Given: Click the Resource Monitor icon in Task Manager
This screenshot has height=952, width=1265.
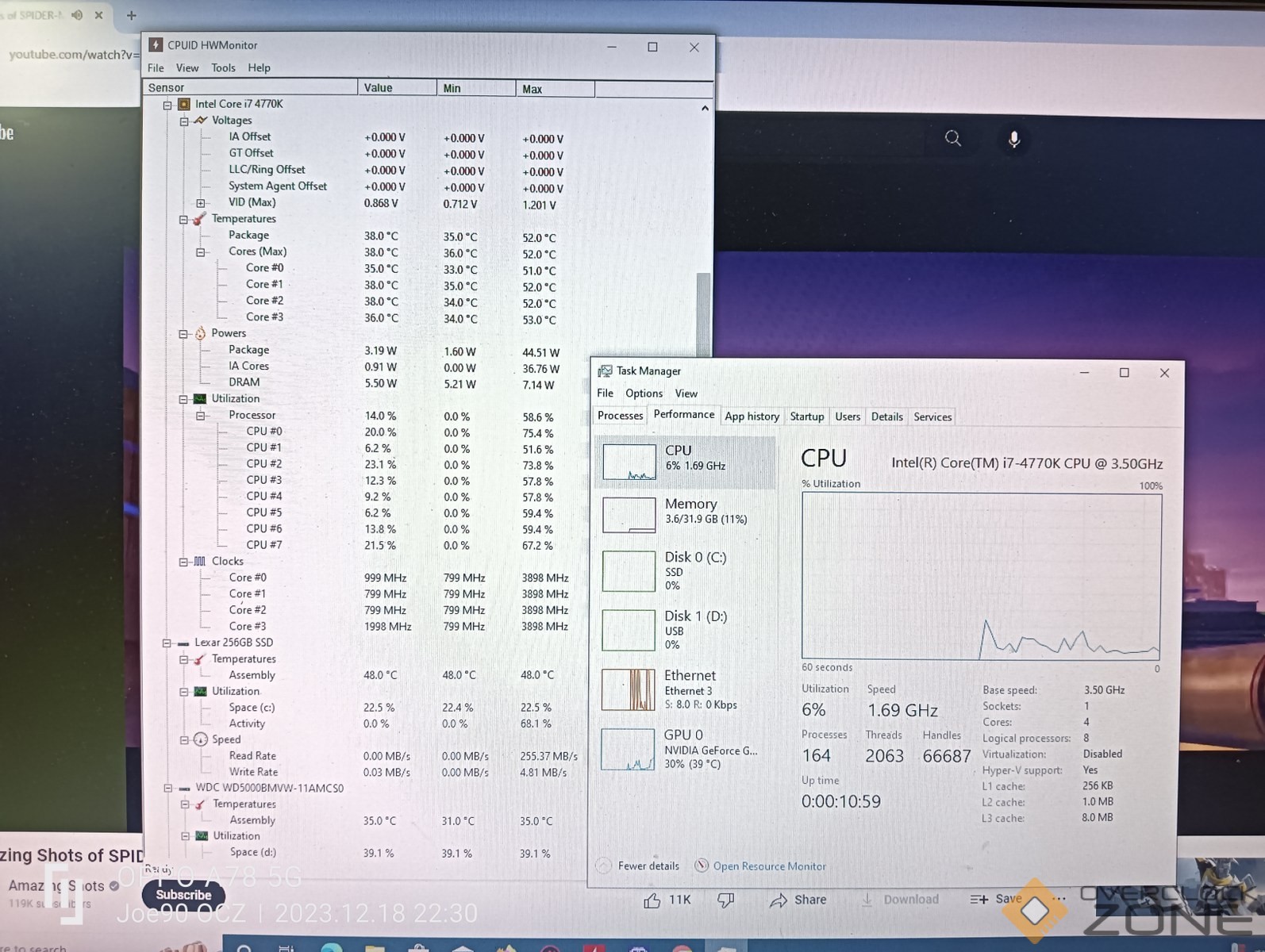Looking at the screenshot, I should click(702, 866).
